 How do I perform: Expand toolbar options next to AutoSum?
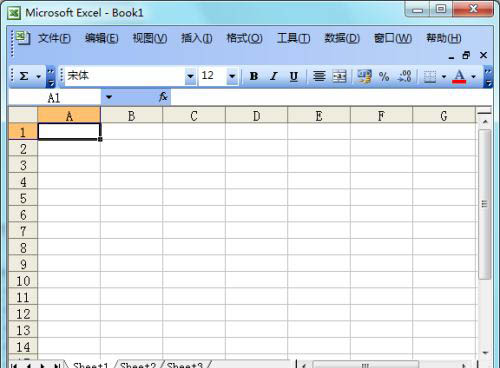[50, 76]
